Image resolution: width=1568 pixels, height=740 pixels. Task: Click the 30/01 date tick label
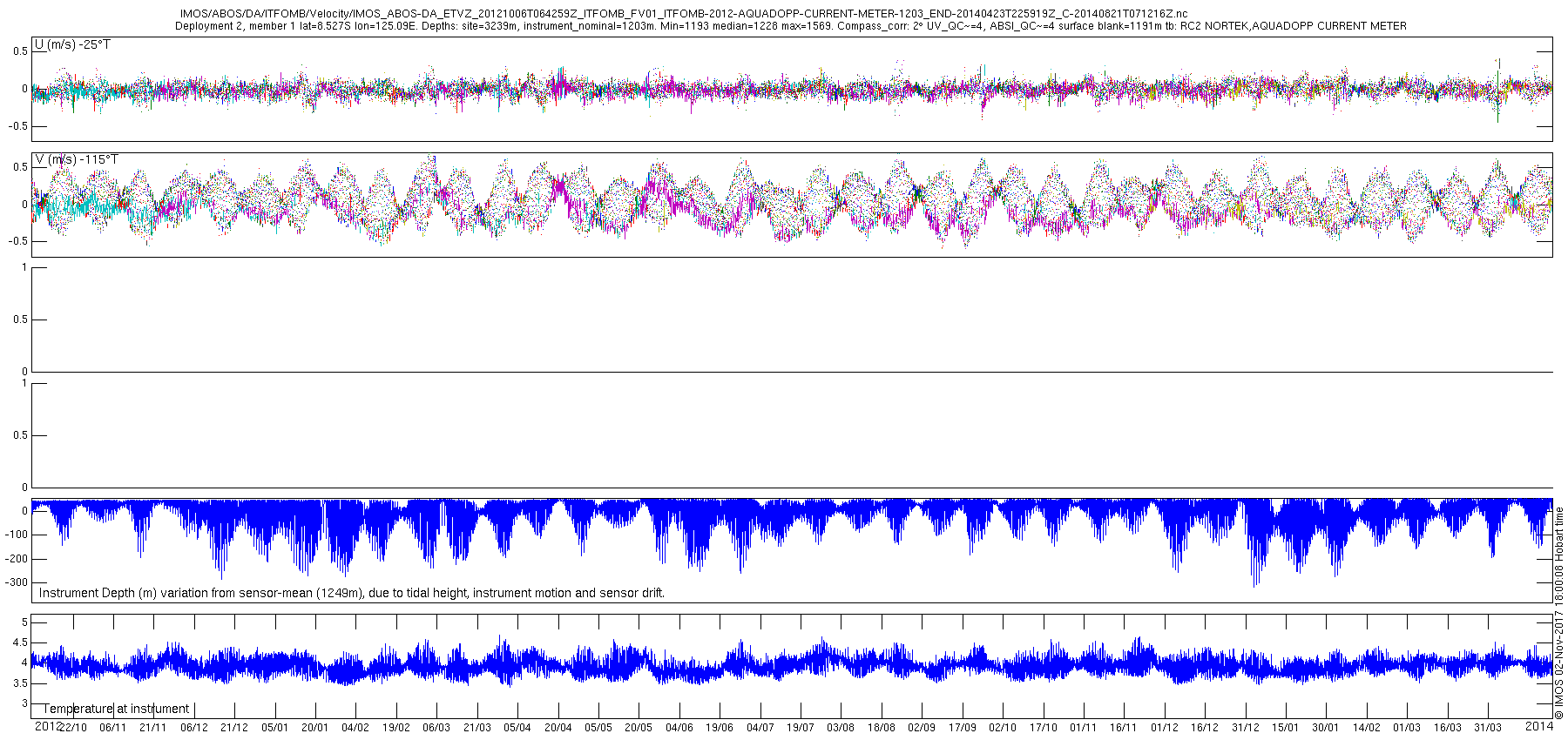point(1326,728)
